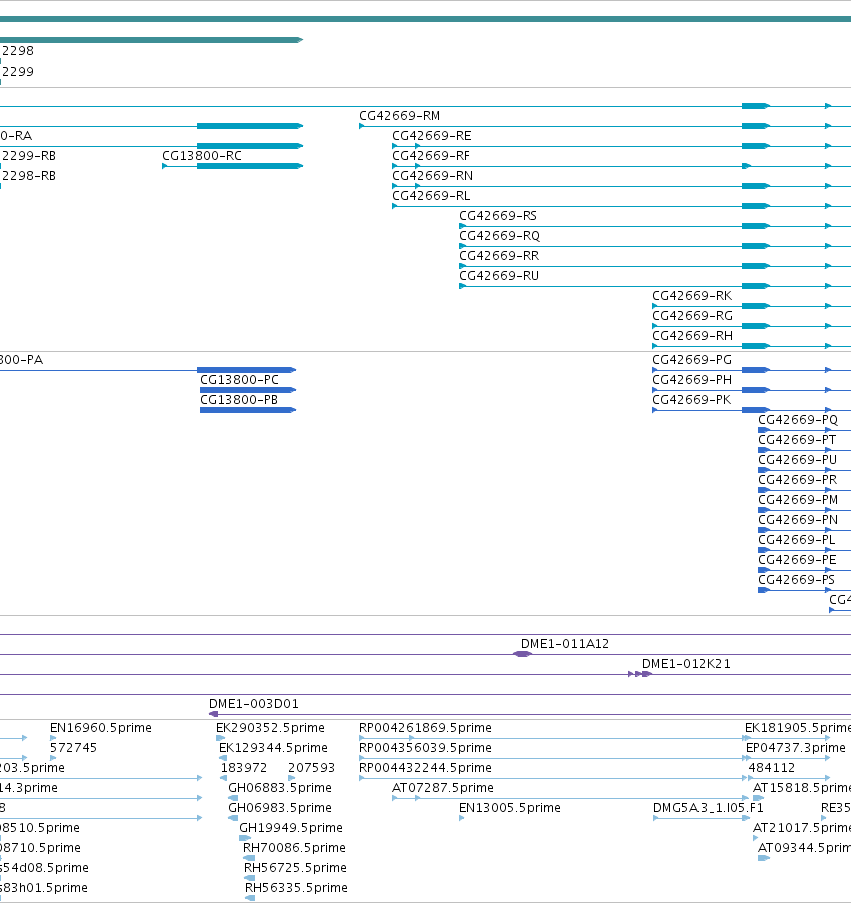
Task: Open the CG42669-PL feature
Action: [797, 540]
